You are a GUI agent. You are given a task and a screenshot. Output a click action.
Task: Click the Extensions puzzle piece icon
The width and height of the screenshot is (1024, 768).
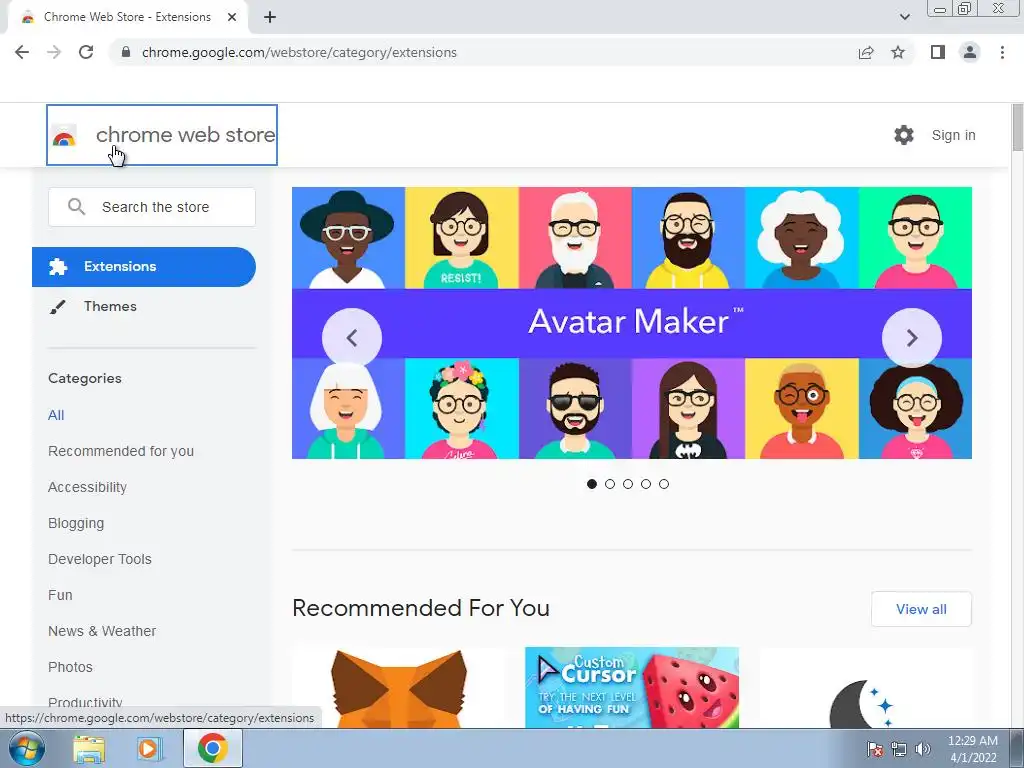pyautogui.click(x=57, y=266)
